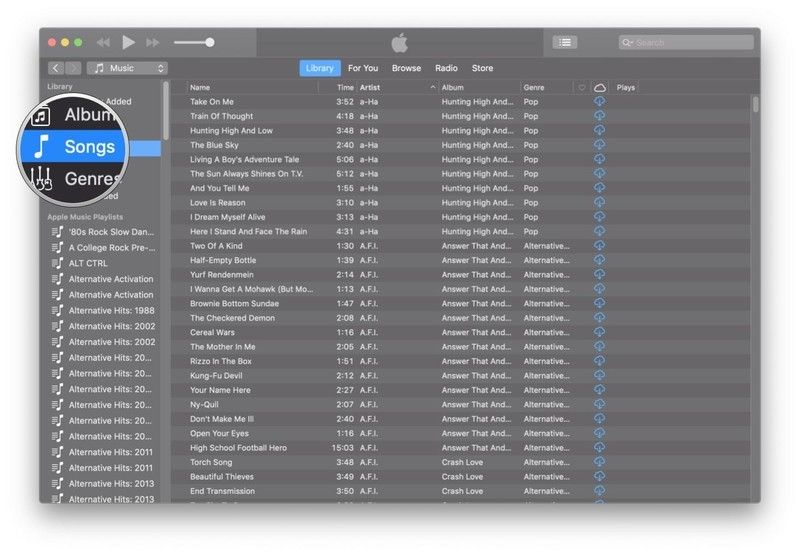Screen dimensions: 800x554
Task: Open the Up Next list icon
Action: pyautogui.click(x=565, y=42)
